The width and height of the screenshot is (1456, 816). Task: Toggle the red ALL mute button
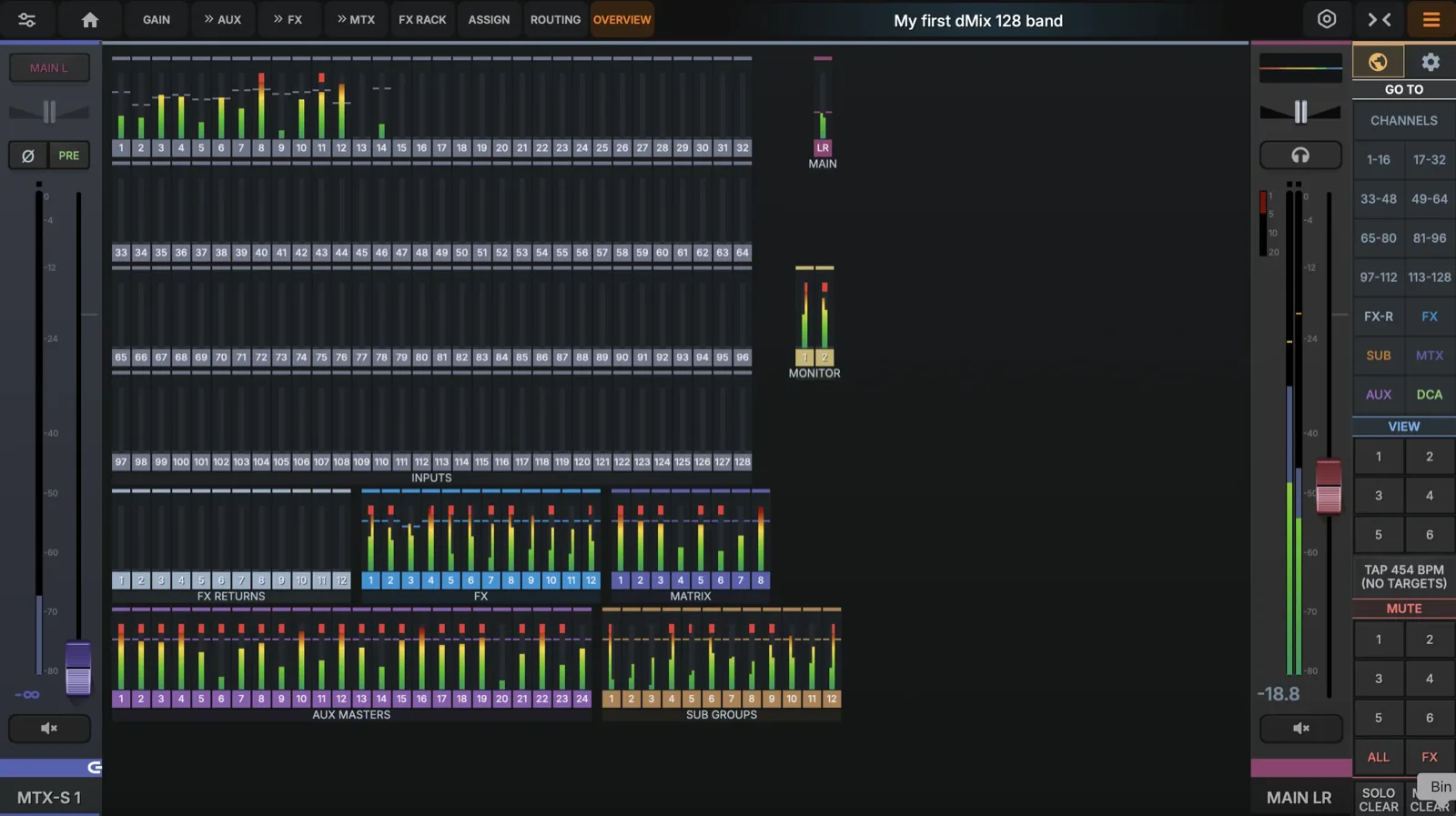point(1378,757)
